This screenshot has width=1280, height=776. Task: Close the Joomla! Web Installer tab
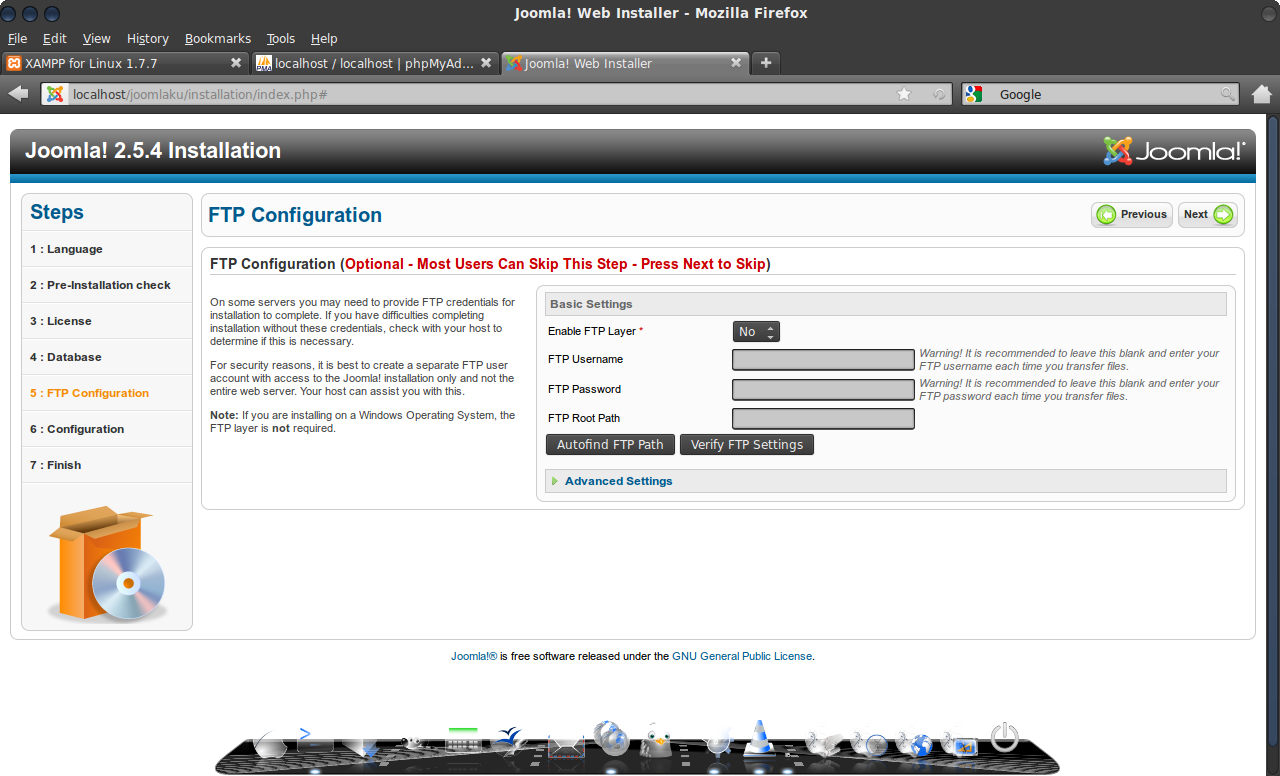coord(736,62)
